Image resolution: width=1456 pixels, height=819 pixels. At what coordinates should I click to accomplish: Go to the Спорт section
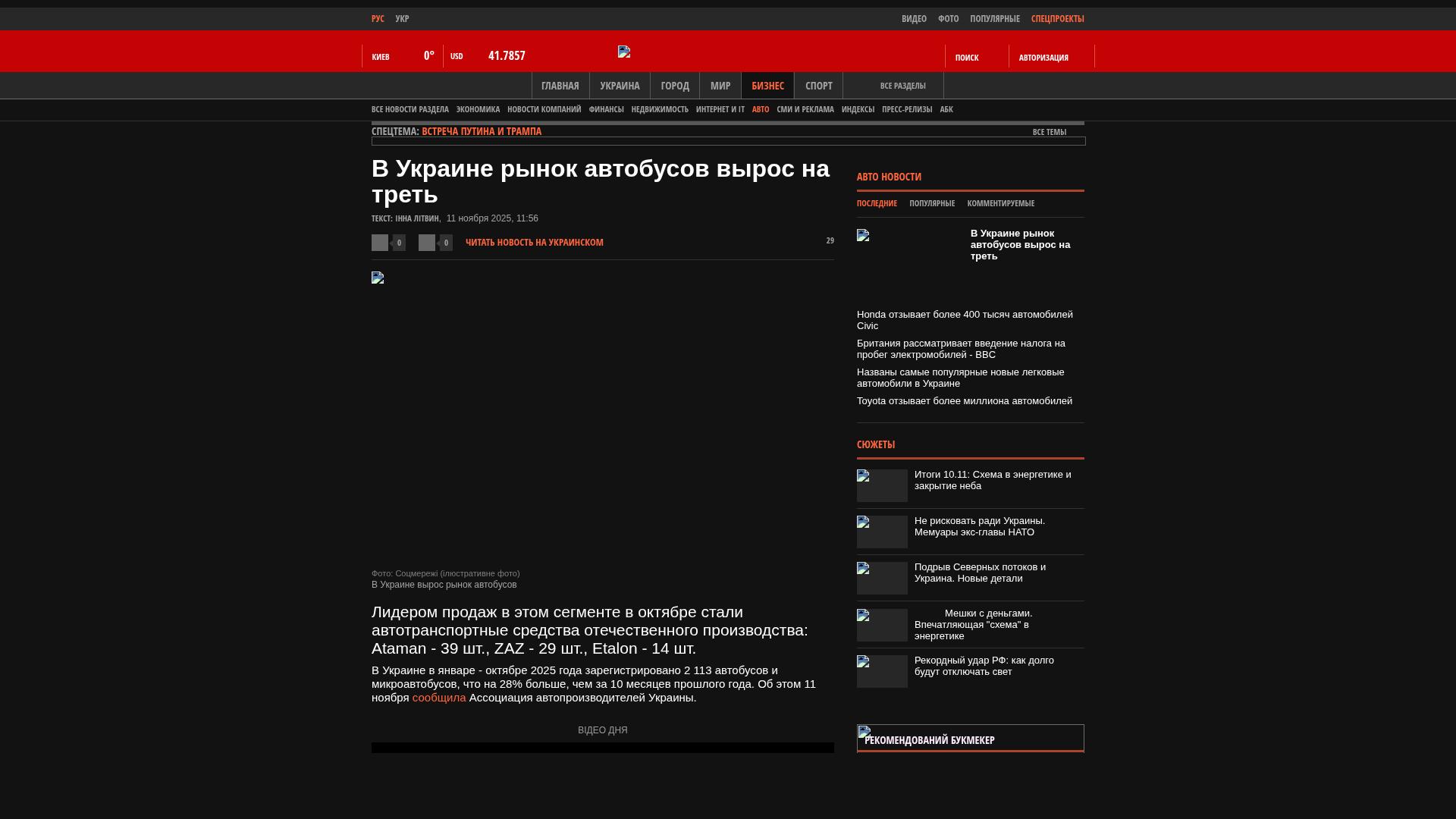tap(818, 86)
